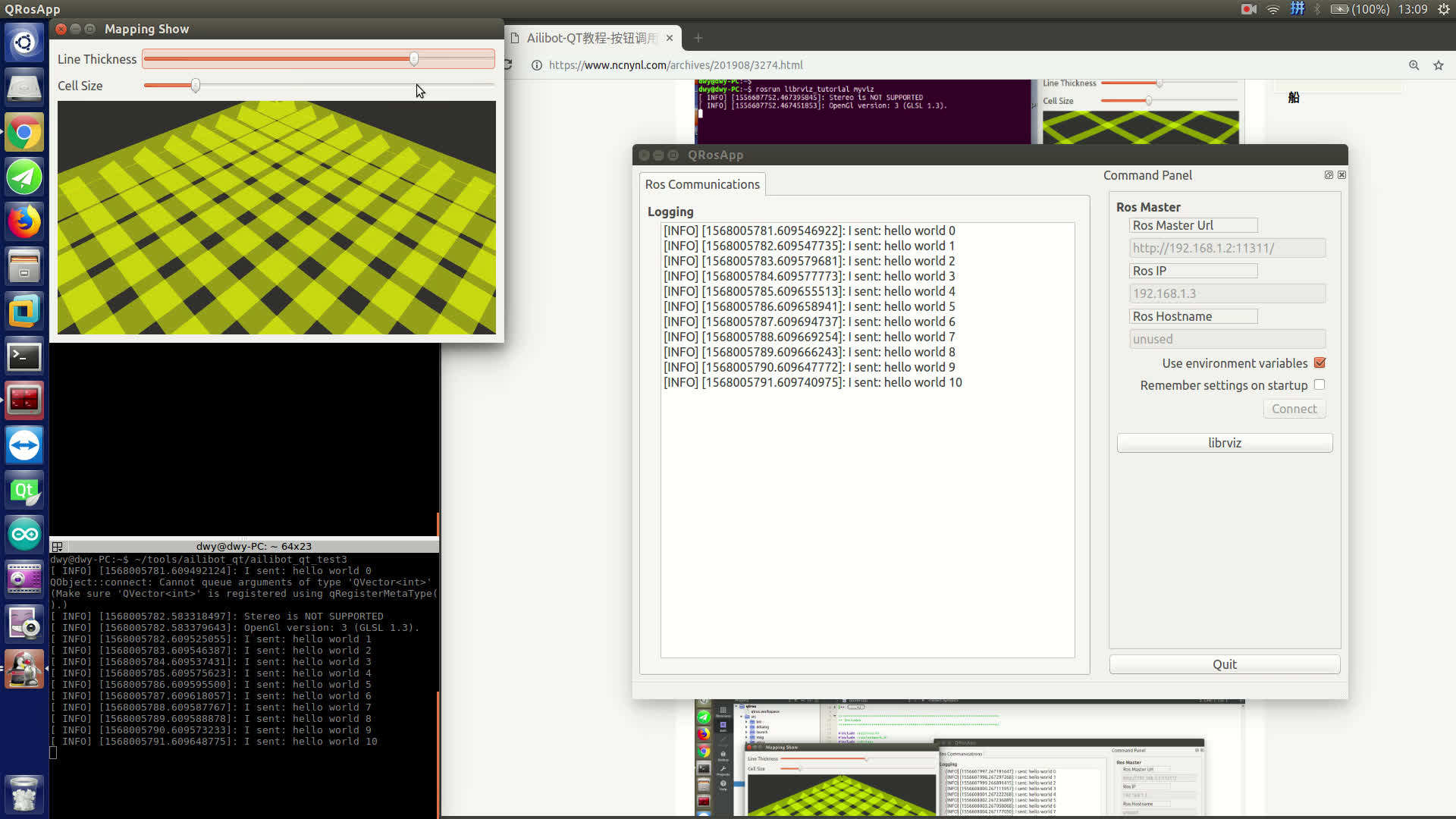
Task: Switch to Ailibot-QT browser tab
Action: click(591, 38)
